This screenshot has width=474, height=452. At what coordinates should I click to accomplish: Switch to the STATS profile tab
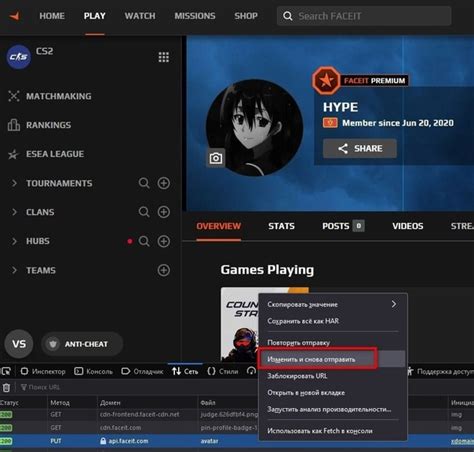281,226
